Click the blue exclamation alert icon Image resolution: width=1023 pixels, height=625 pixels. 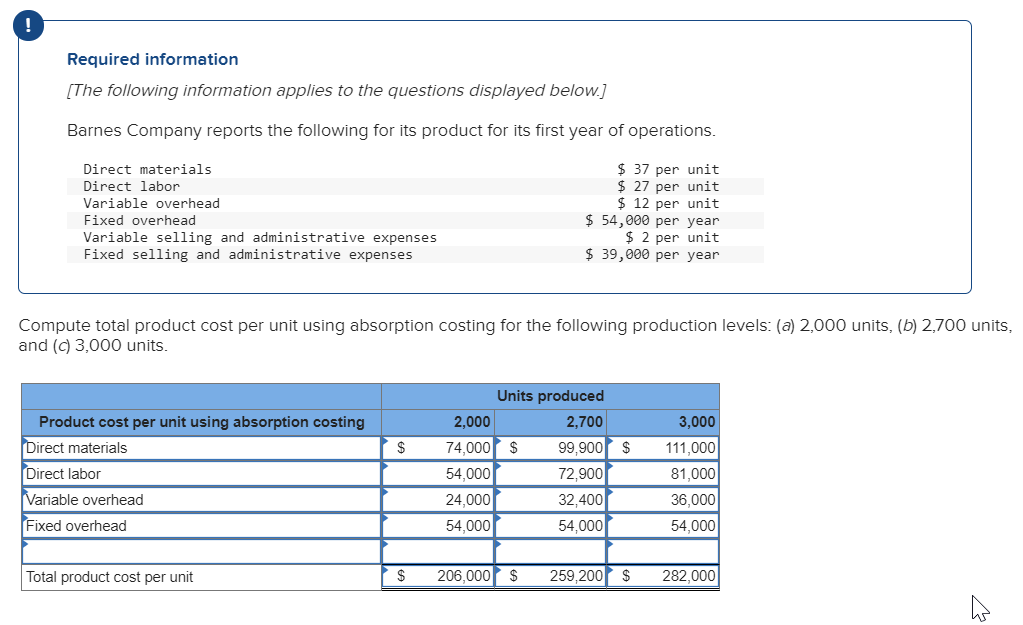(28, 25)
